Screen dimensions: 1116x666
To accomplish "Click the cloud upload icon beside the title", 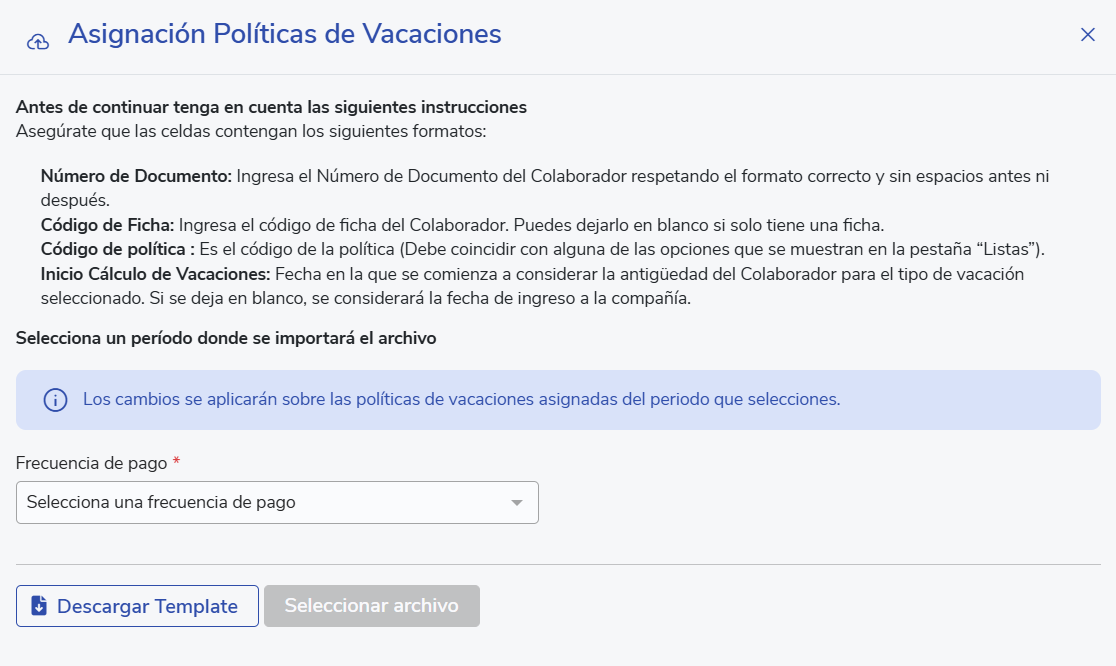I will point(38,43).
